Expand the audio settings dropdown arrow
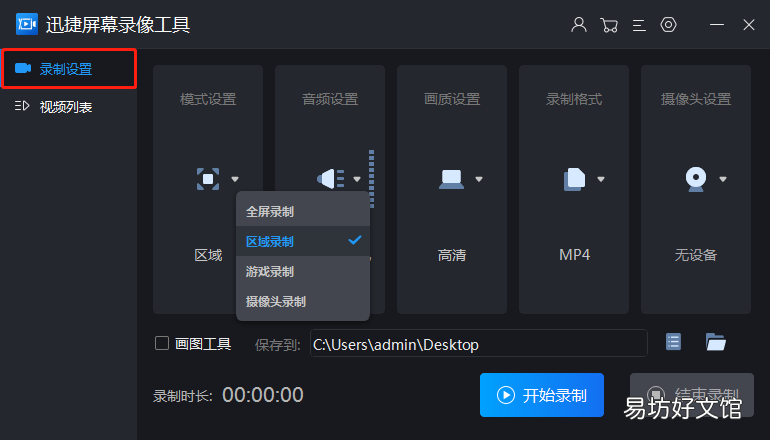The image size is (770, 440). (357, 179)
